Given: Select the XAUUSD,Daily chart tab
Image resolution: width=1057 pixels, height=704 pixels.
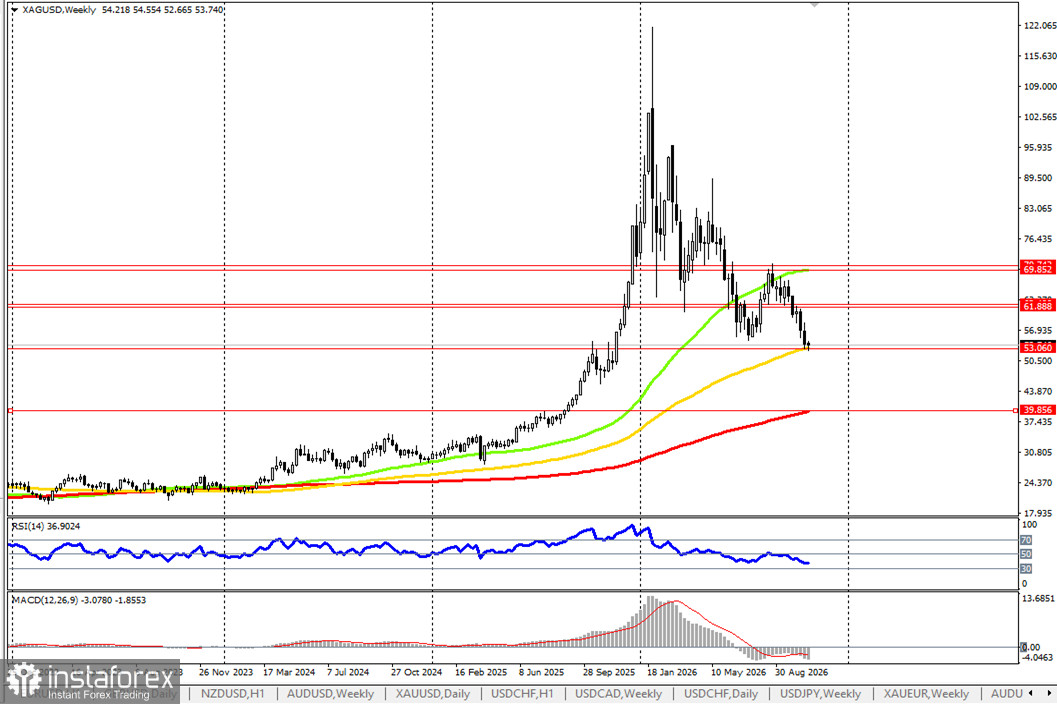Looking at the screenshot, I should click(433, 693).
